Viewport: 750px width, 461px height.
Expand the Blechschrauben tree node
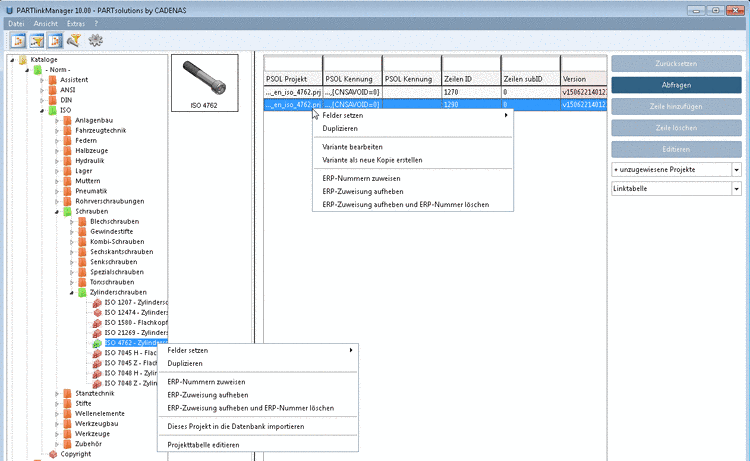(72, 221)
